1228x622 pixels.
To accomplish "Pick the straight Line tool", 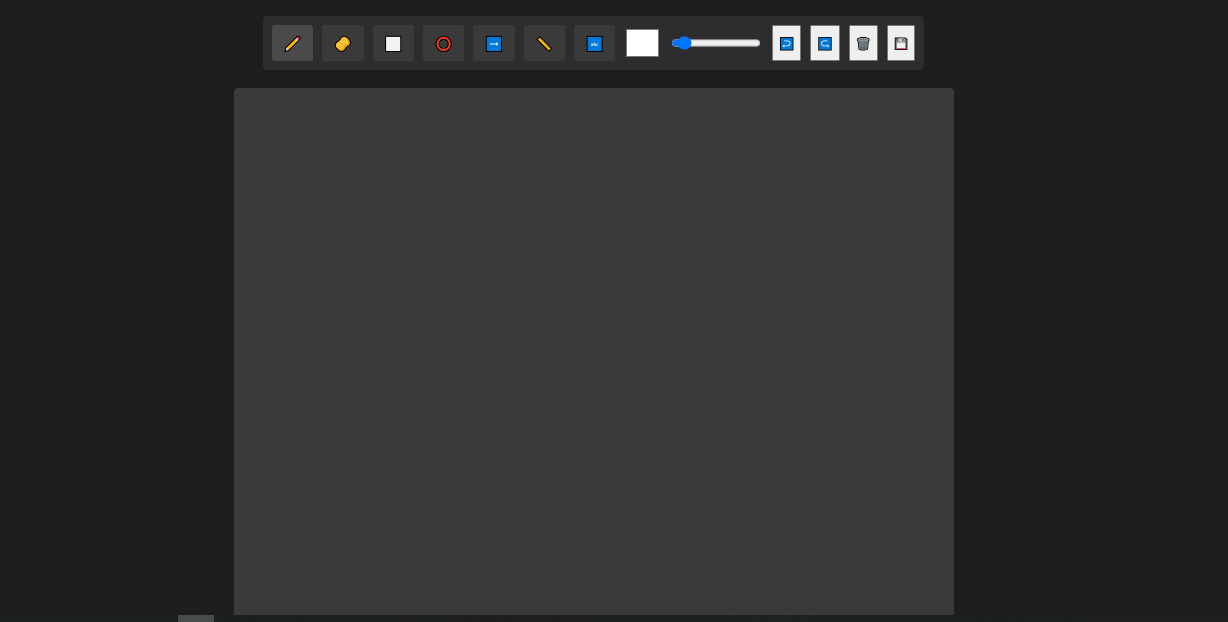I will [544, 43].
